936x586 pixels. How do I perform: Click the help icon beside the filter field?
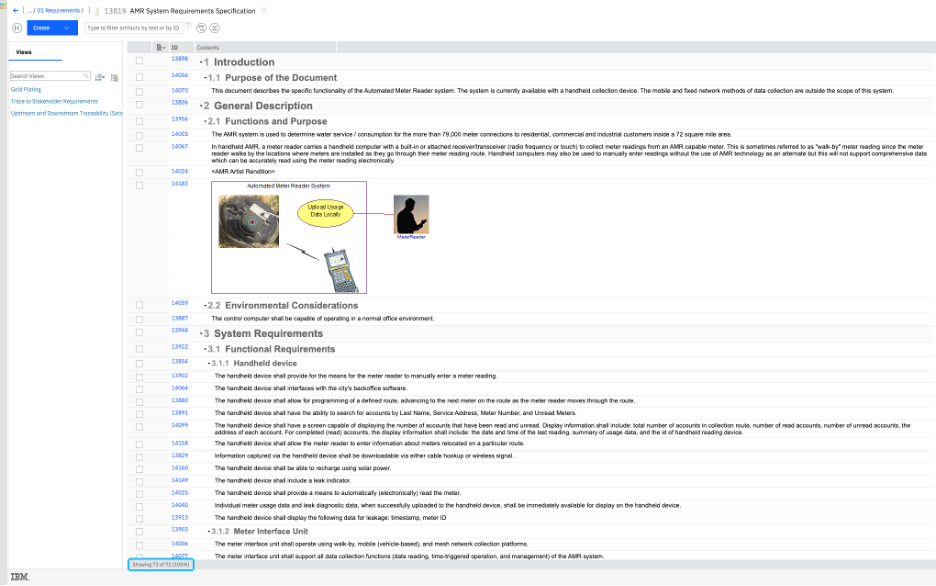point(188,26)
